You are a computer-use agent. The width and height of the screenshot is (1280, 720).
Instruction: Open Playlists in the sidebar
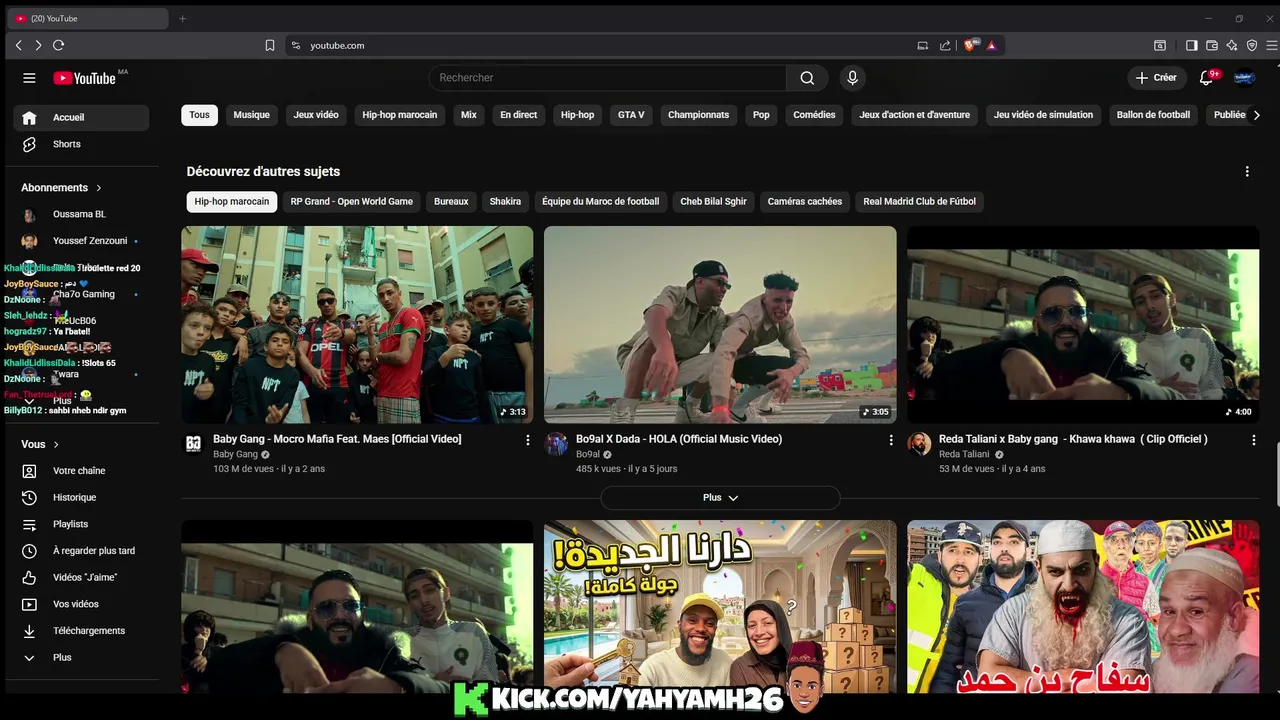click(x=81, y=524)
